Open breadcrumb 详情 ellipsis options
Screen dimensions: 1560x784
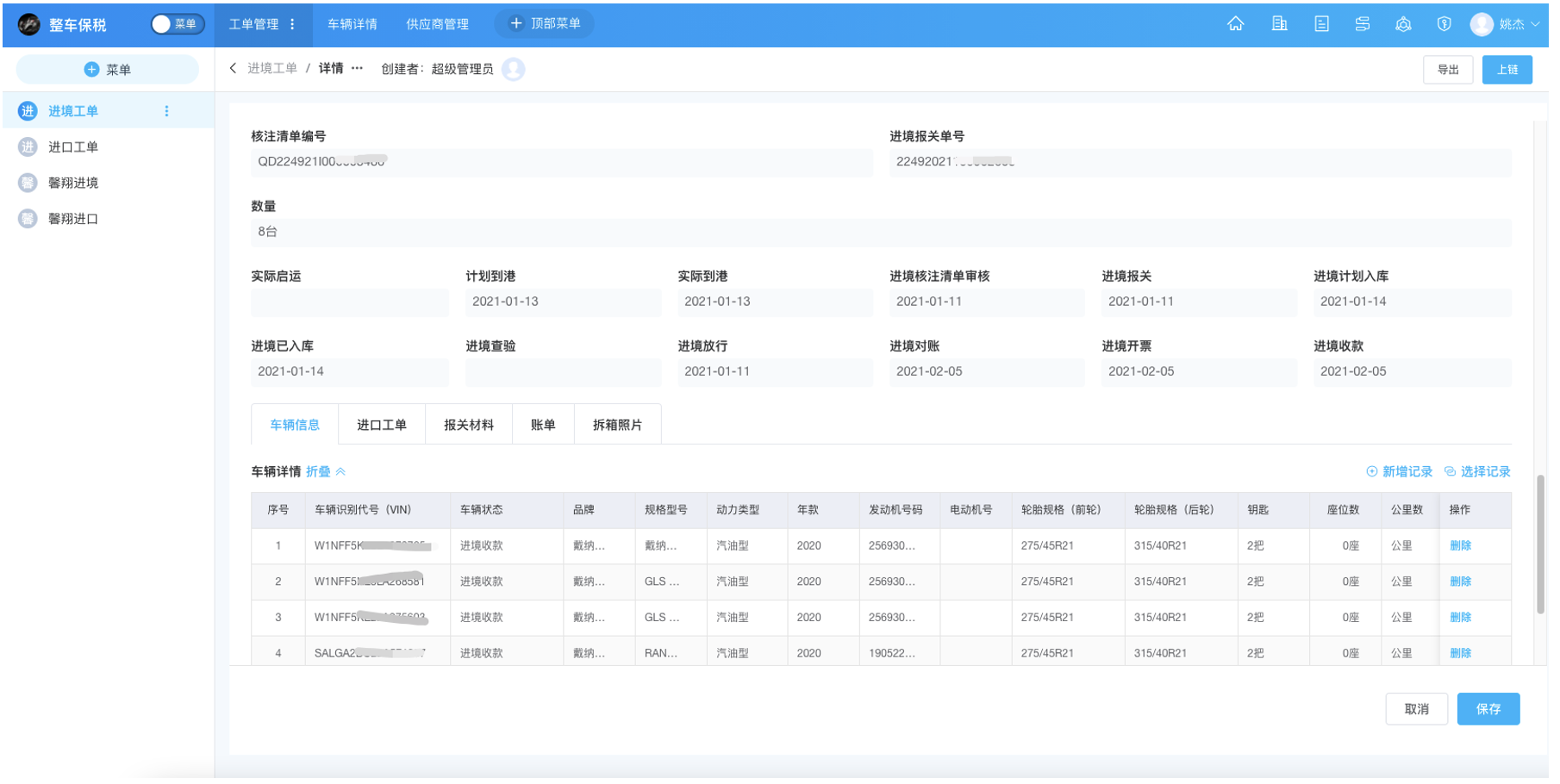(358, 68)
